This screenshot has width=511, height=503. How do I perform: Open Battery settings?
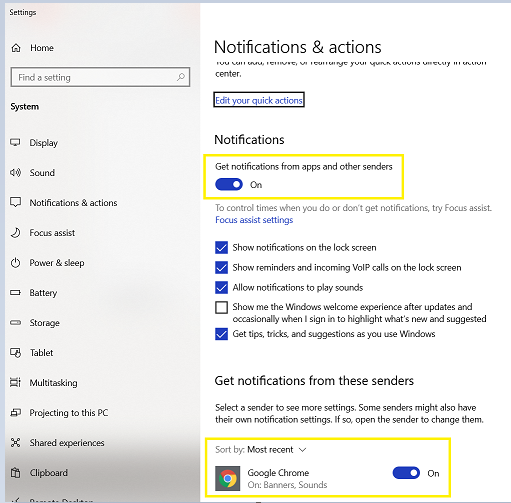(43, 293)
